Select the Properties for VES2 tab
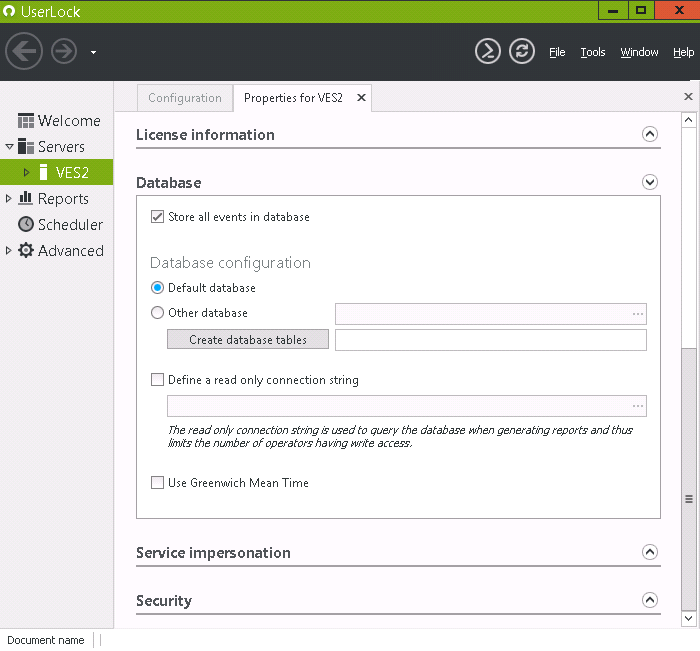Viewport: 700px width, 651px height. (x=293, y=98)
